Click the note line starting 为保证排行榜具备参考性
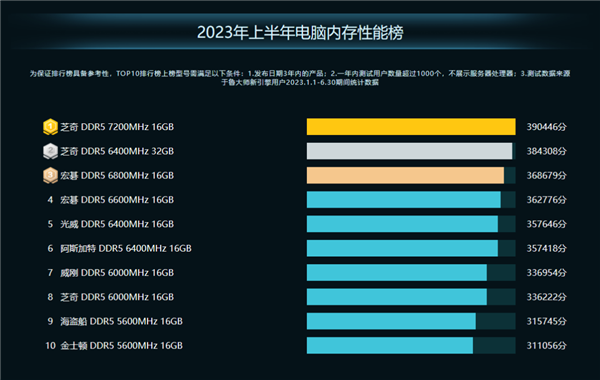Image resolution: width=600 pixels, height=380 pixels. click(x=300, y=73)
